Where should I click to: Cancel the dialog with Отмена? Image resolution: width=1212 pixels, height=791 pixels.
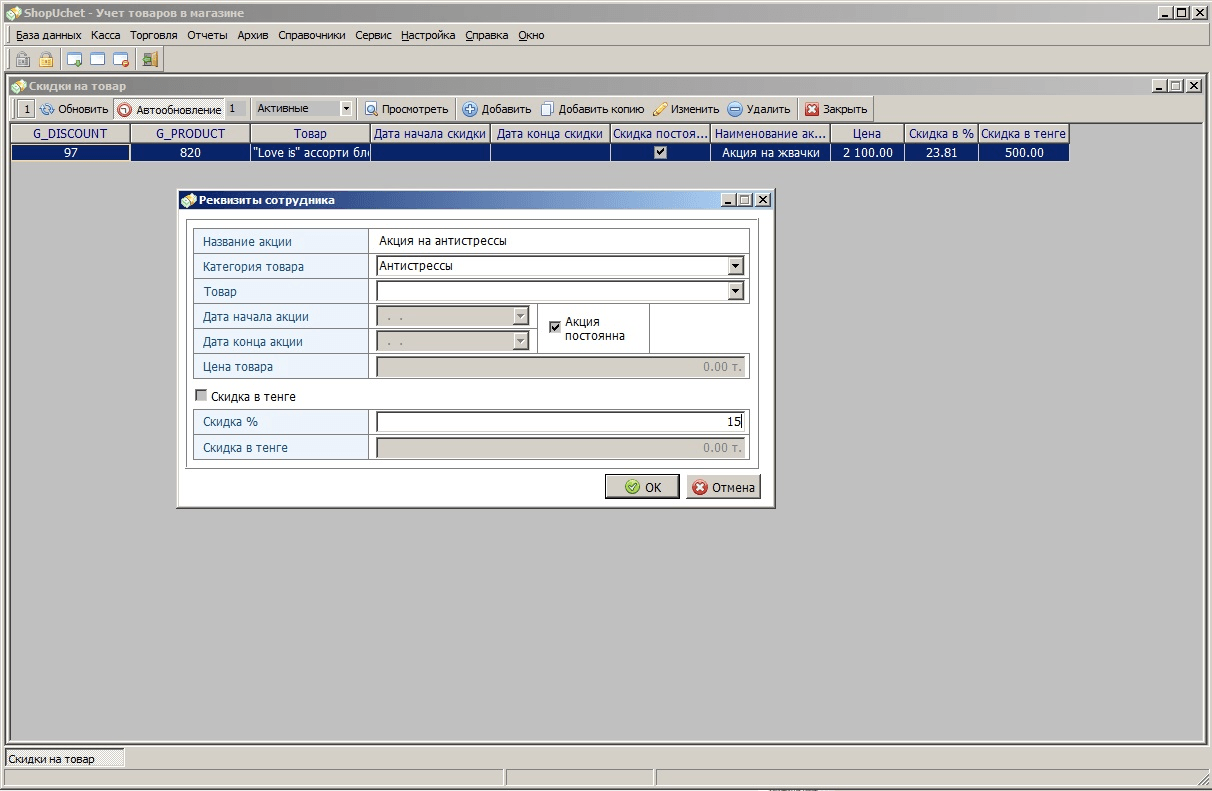(723, 487)
